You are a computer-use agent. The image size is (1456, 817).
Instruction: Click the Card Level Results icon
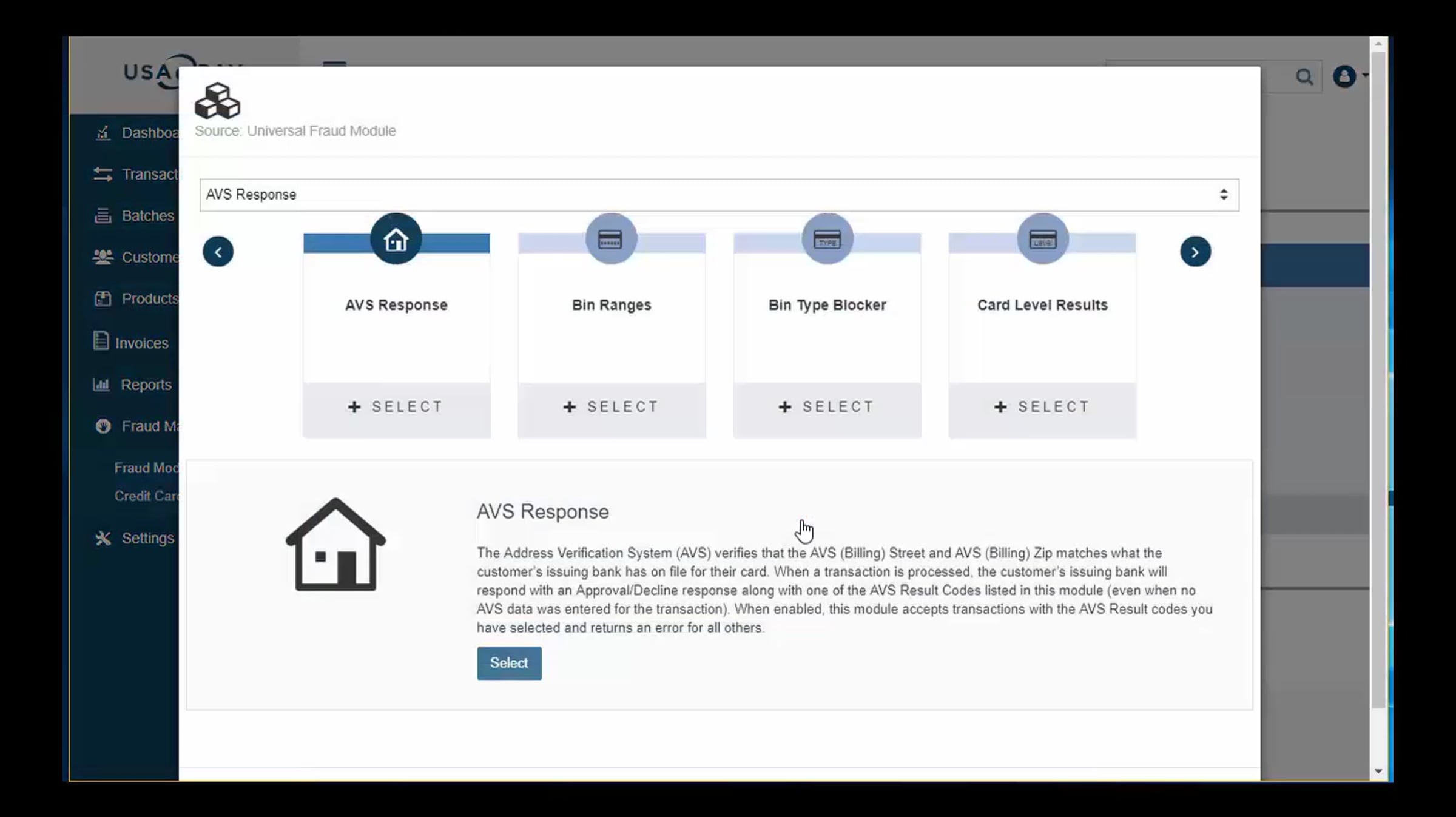click(1042, 239)
